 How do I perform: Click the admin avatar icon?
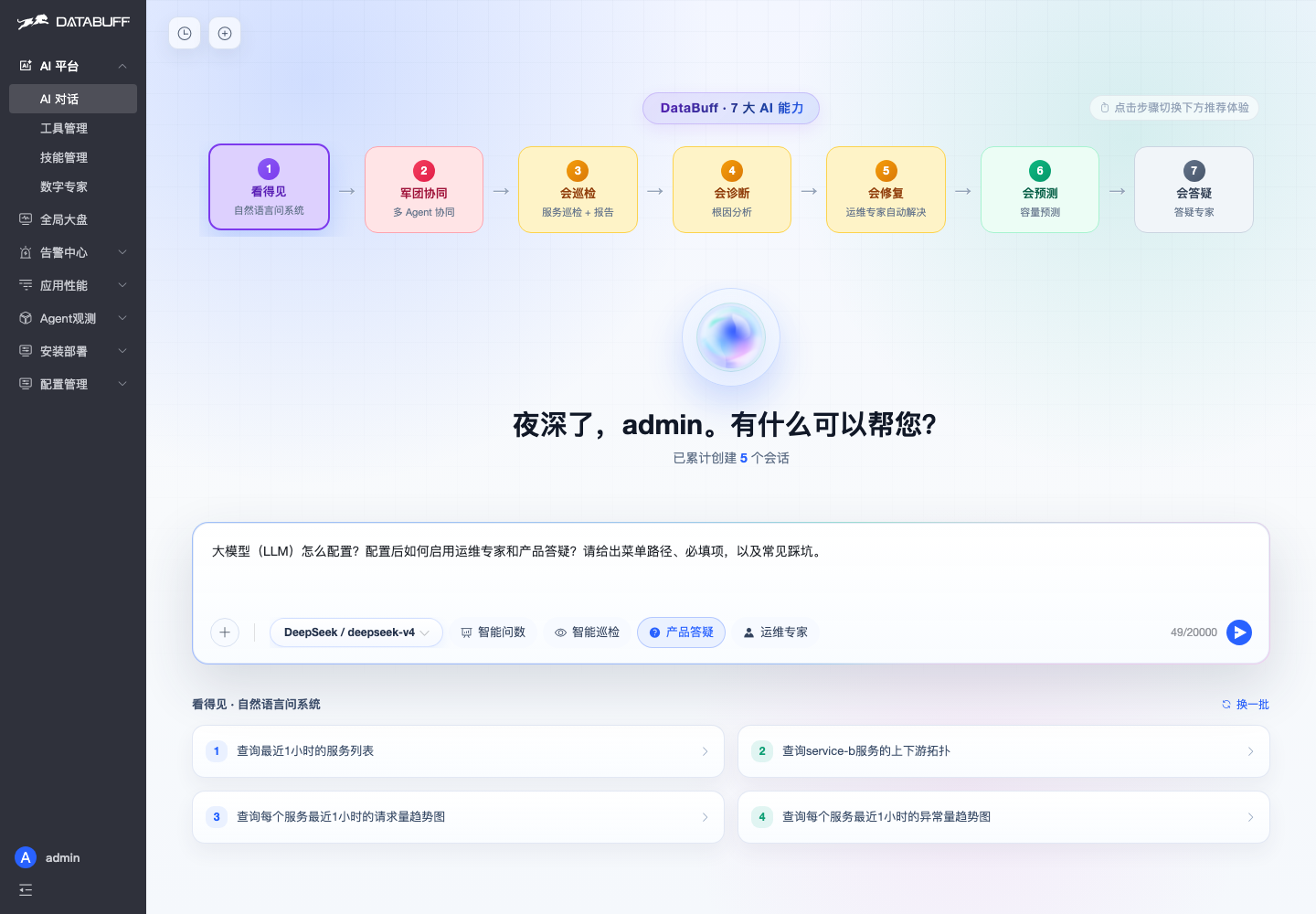pyautogui.click(x=26, y=857)
